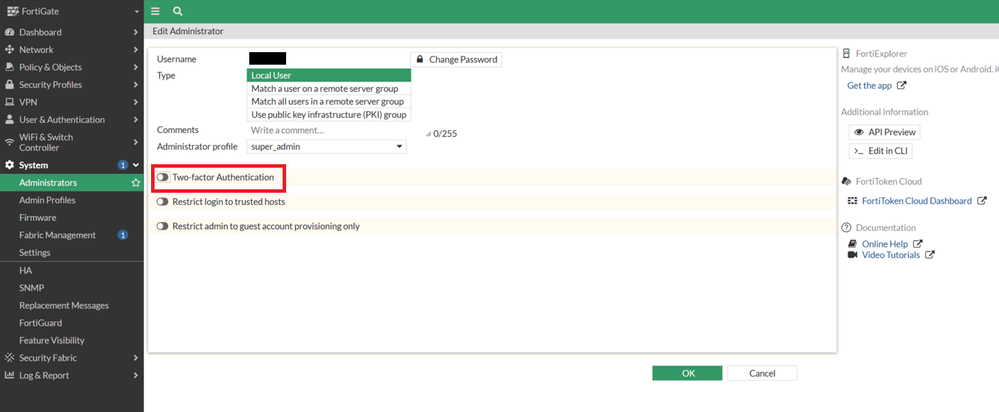
Task: Toggle Restrict login to trusted hosts
Action: (163, 202)
